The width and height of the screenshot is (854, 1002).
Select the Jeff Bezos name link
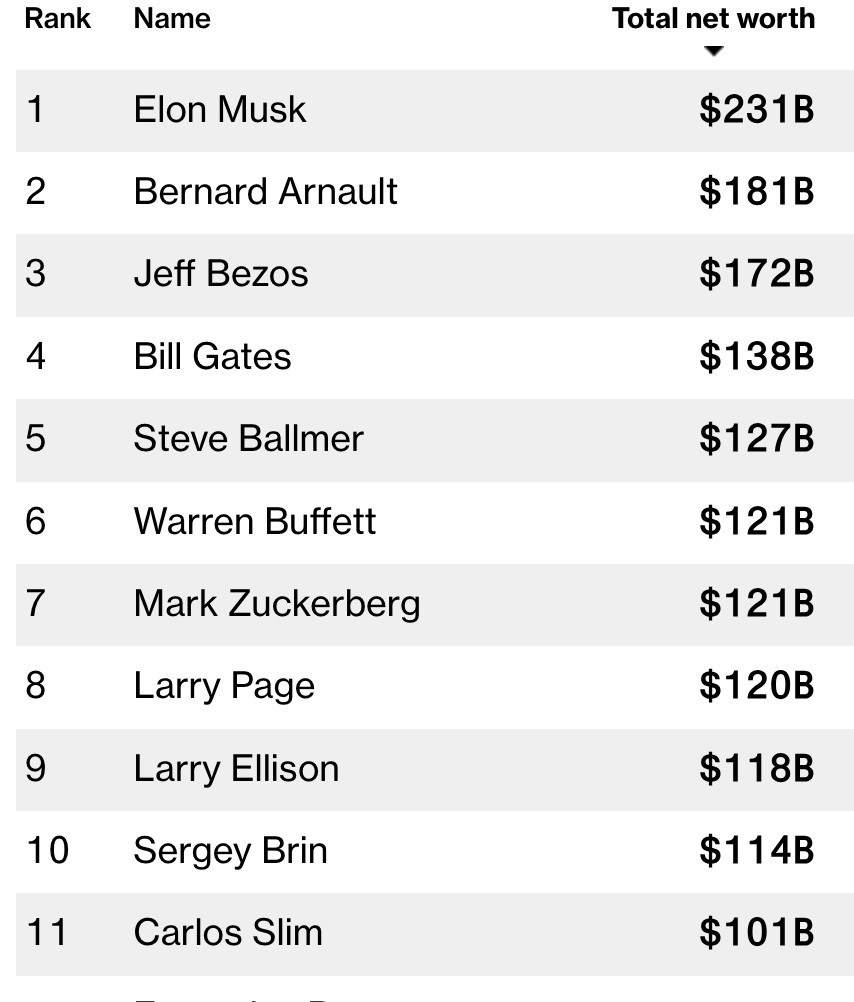click(x=220, y=274)
